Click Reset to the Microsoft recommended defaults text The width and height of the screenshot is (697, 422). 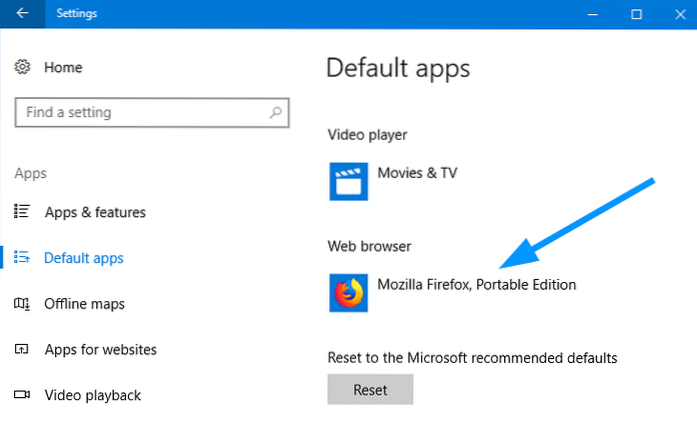(473, 358)
